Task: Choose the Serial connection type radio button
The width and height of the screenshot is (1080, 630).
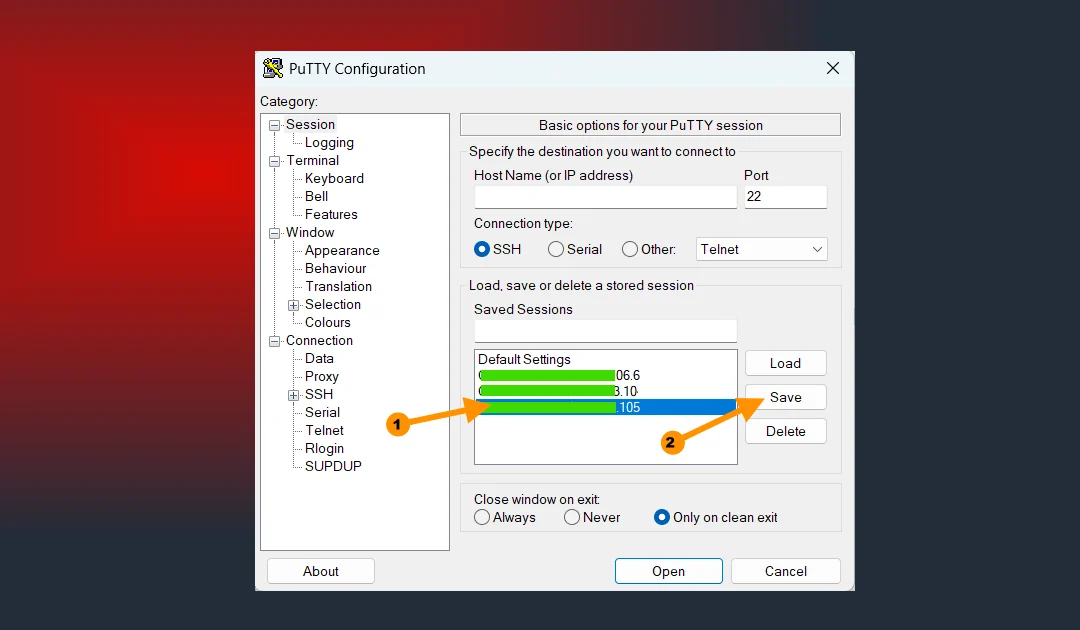Action: click(556, 249)
